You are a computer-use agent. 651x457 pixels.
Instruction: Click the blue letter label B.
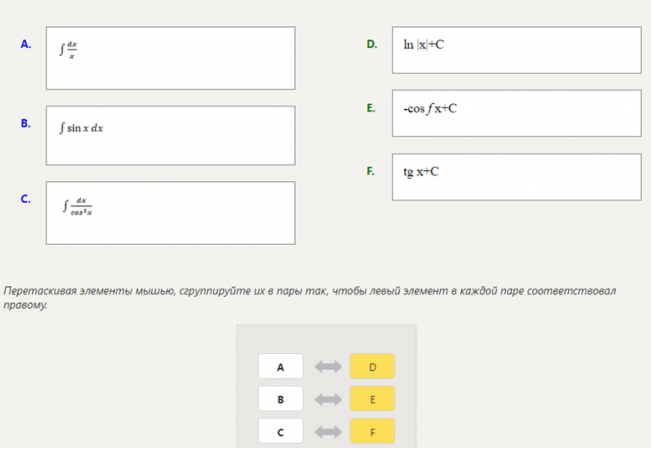click(x=26, y=123)
